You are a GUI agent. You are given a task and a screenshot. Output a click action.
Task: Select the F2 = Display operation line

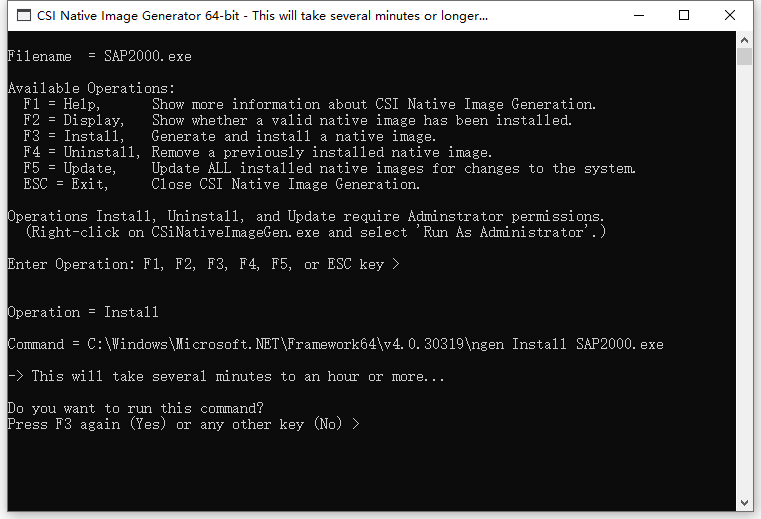pos(298,120)
